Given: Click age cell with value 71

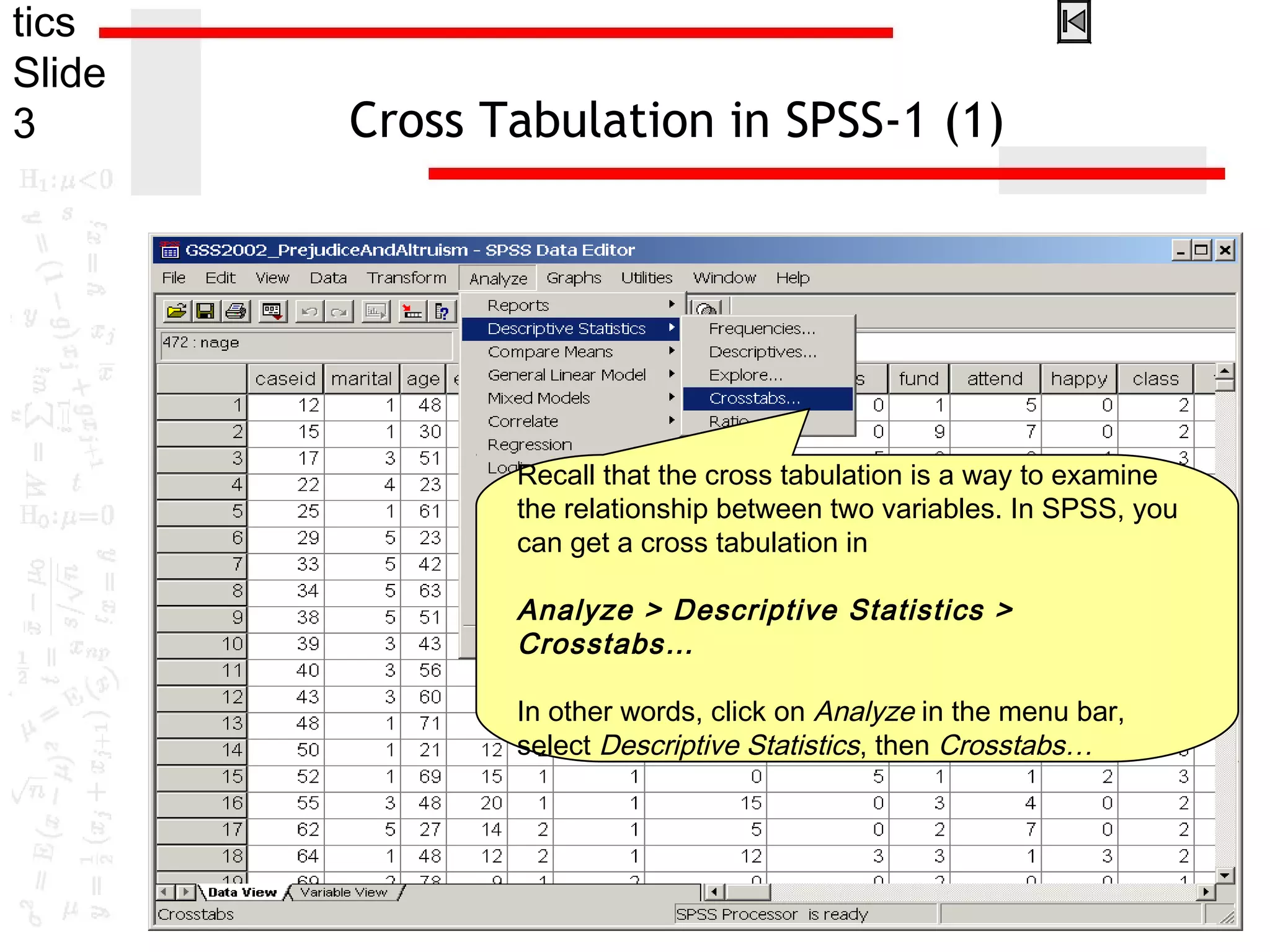Looking at the screenshot, I should (x=423, y=723).
